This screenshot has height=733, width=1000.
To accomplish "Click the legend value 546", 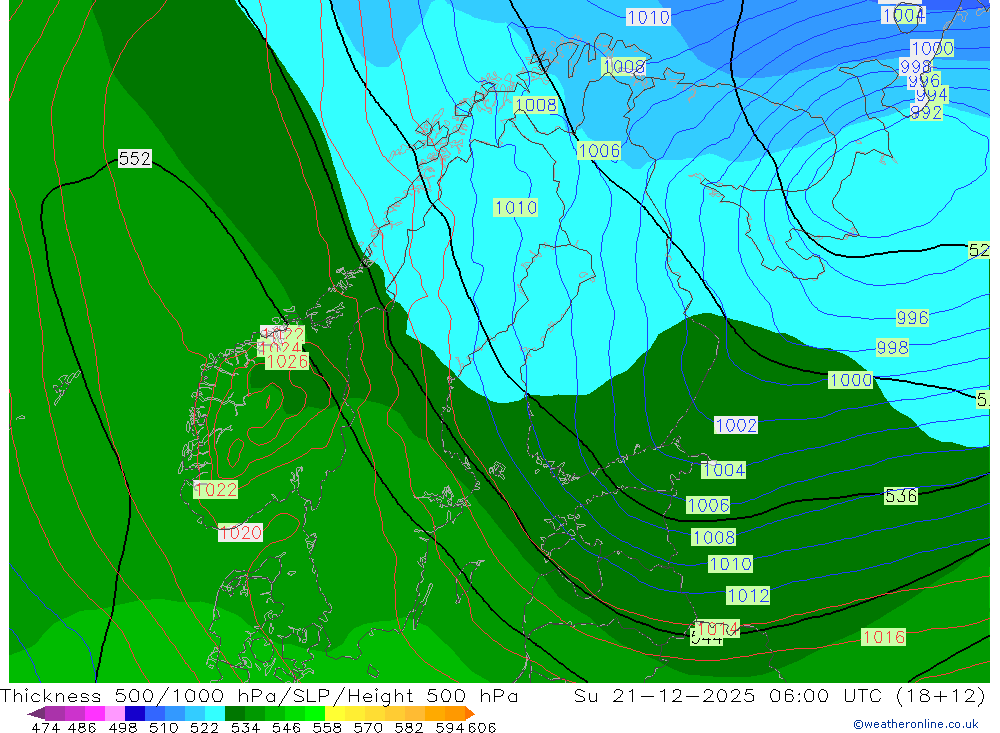I will 286,728.
